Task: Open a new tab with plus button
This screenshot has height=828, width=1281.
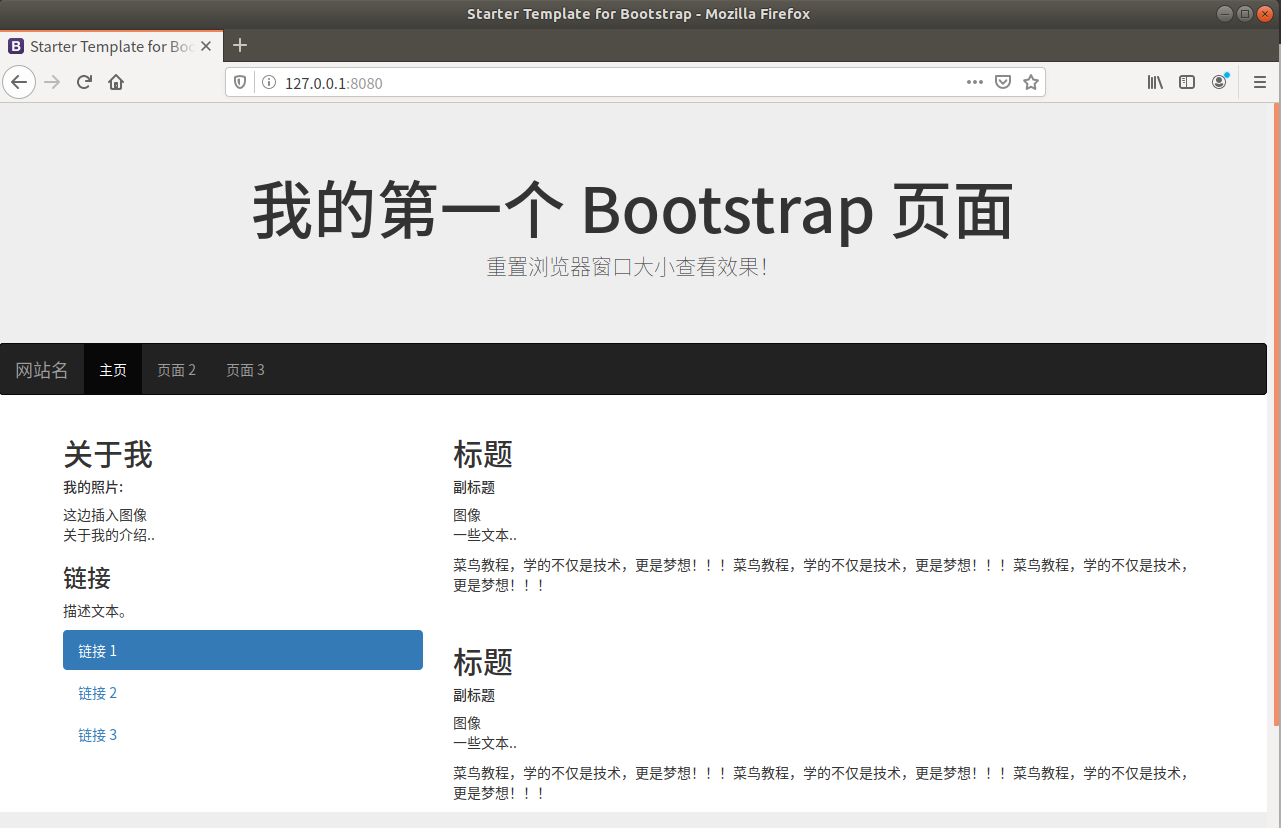Action: click(240, 45)
